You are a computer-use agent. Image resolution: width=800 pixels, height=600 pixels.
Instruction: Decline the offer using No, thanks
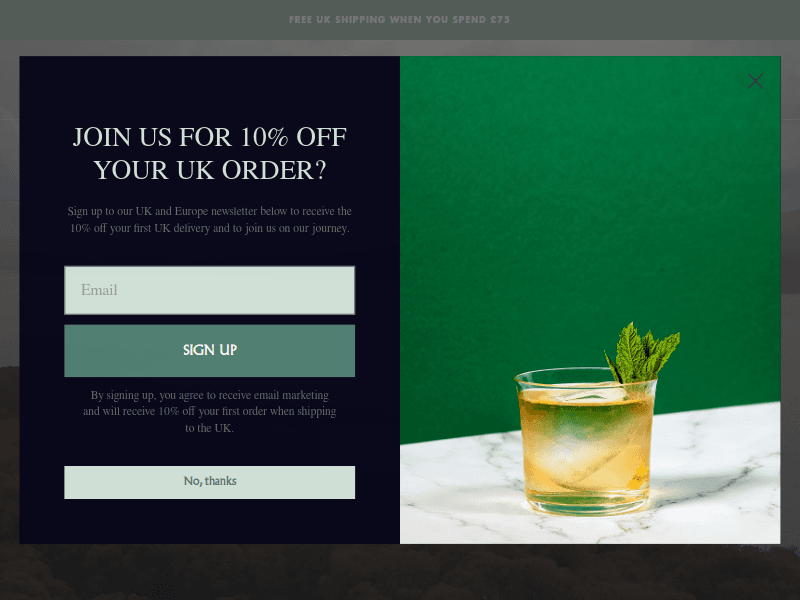coord(209,482)
